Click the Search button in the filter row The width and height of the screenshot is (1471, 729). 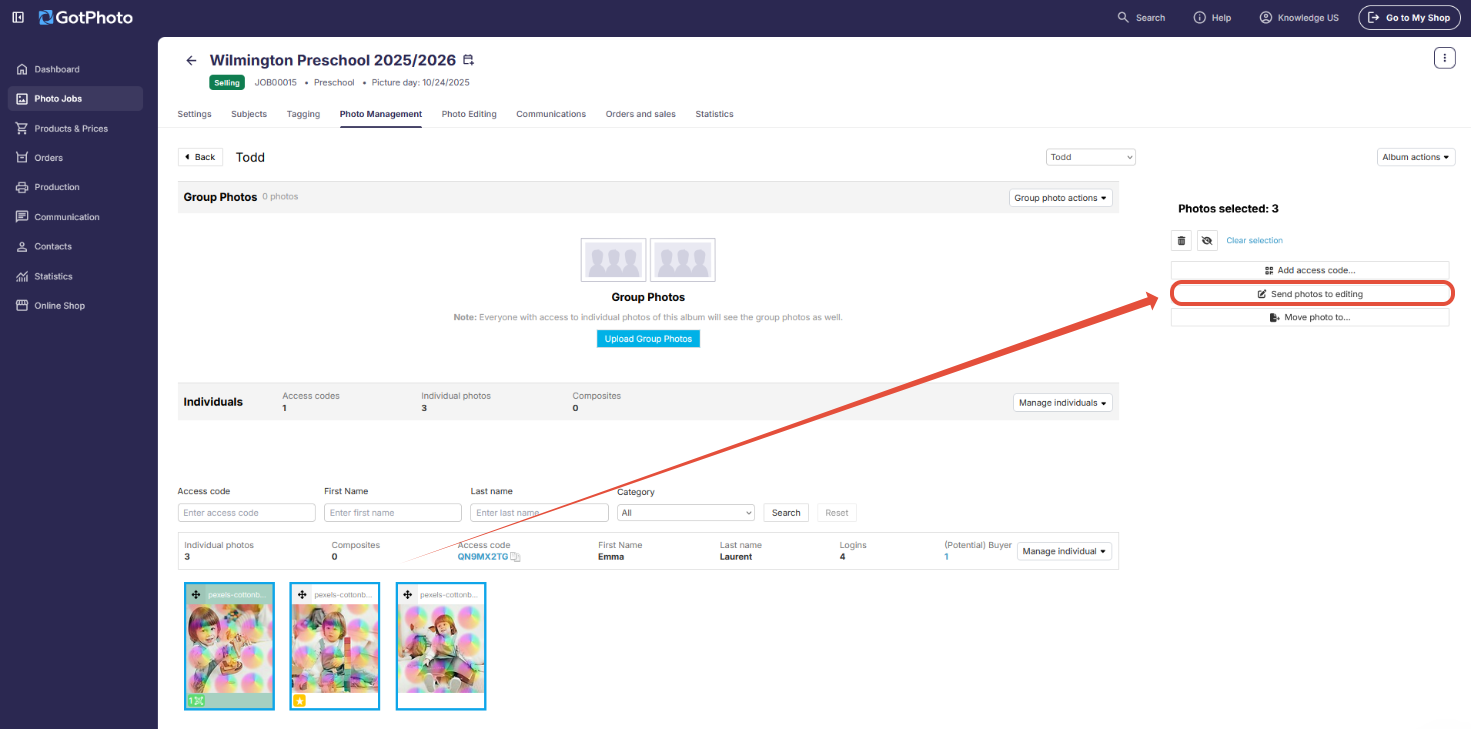pyautogui.click(x=786, y=513)
